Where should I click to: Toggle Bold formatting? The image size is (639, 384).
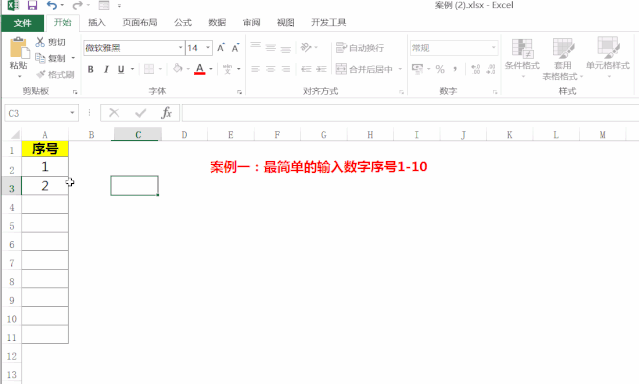tap(90, 69)
